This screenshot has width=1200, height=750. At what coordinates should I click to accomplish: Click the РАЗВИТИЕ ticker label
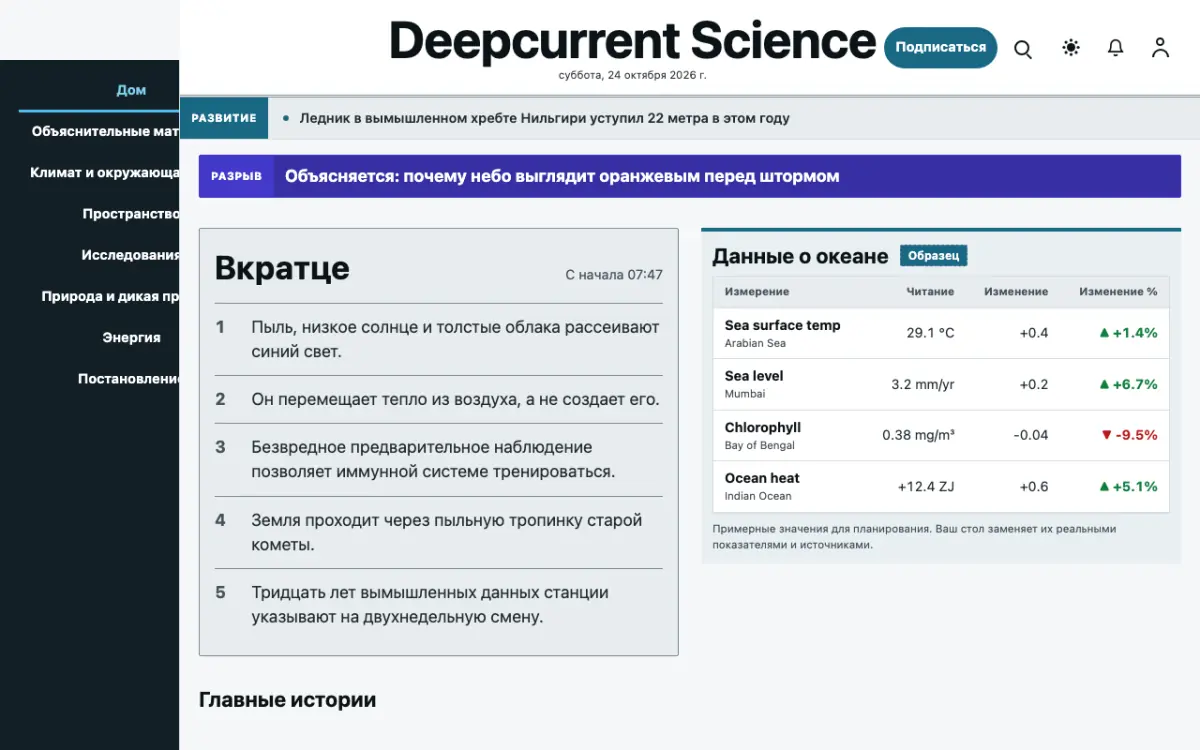[224, 118]
